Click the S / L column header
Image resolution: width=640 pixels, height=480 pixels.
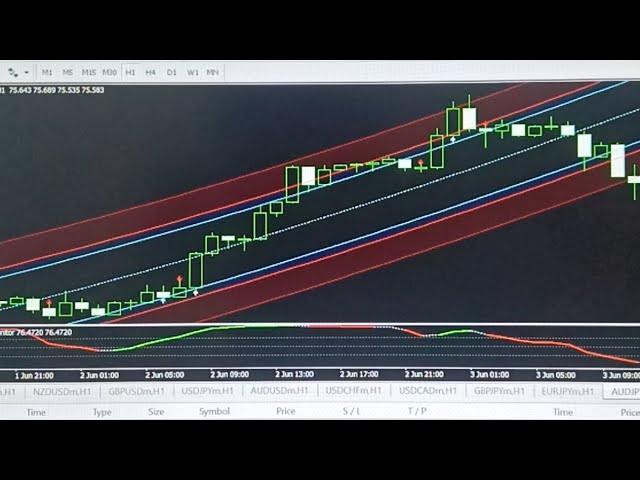click(x=351, y=411)
